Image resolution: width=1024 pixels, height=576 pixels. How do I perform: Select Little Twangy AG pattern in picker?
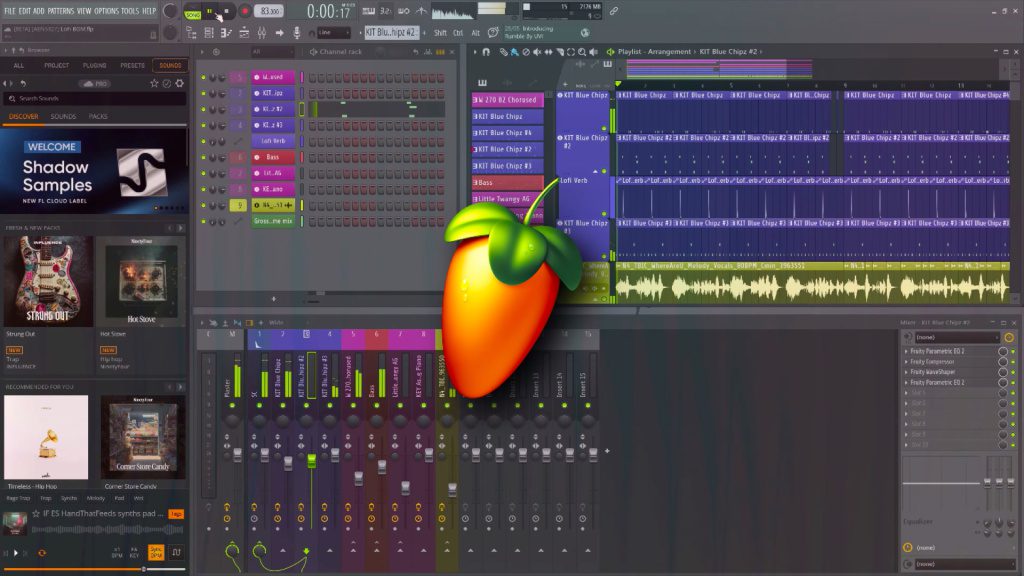pyautogui.click(x=507, y=199)
